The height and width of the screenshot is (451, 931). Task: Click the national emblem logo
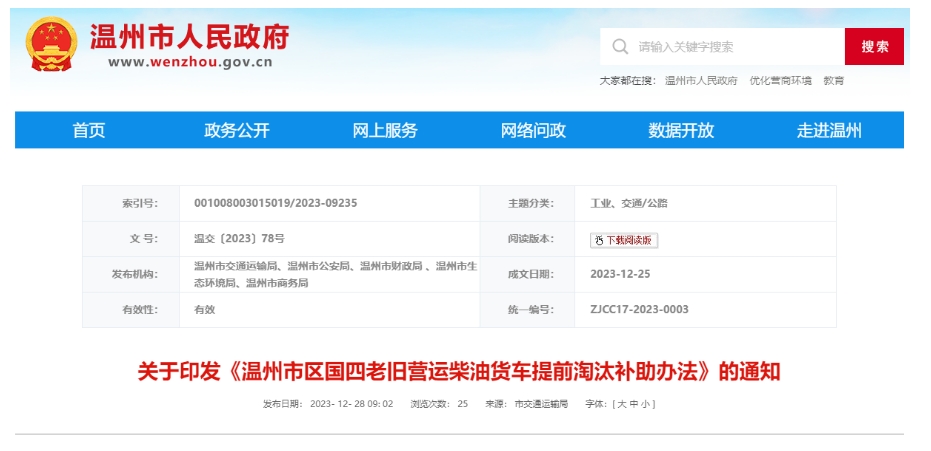pyautogui.click(x=51, y=45)
